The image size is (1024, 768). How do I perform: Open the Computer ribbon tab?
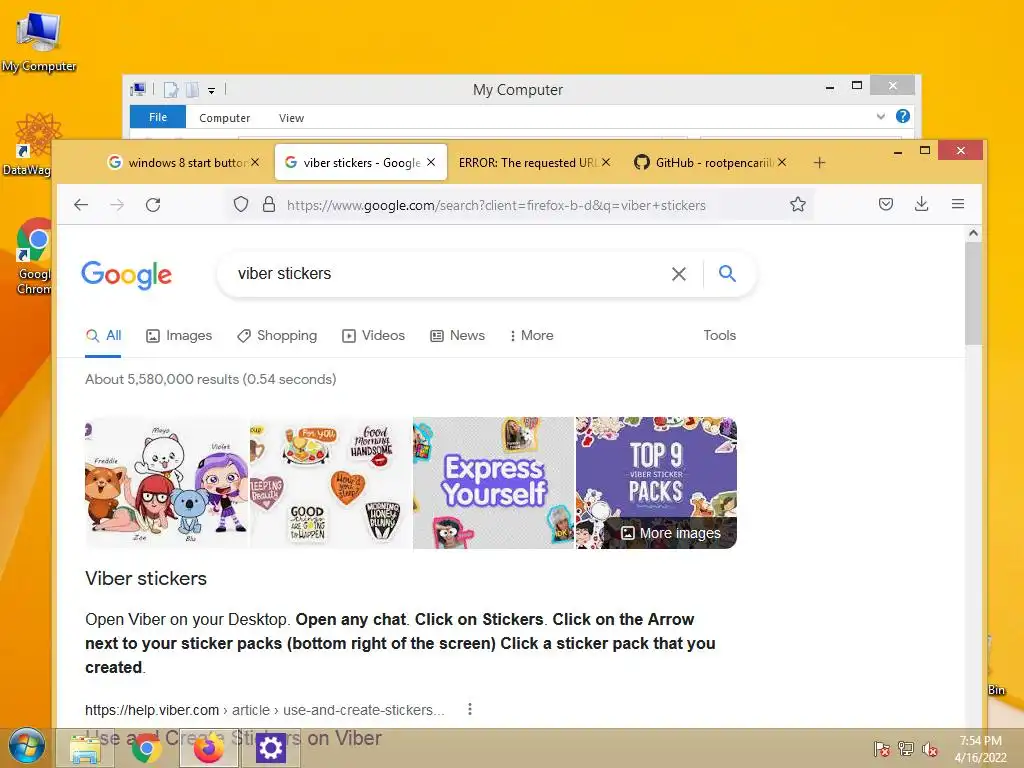point(225,118)
